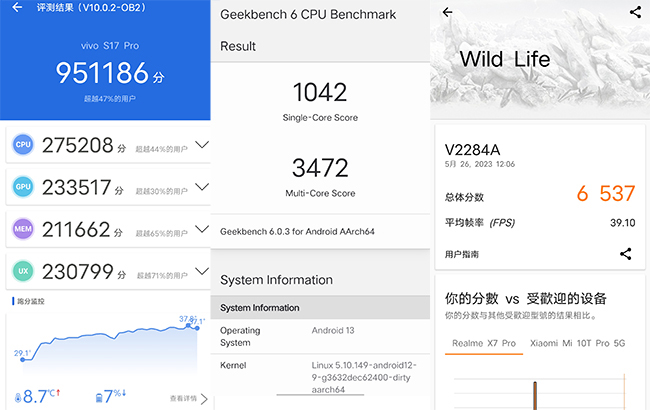
Task: Go back from AnTuTu results screen
Action: pos(17,7)
